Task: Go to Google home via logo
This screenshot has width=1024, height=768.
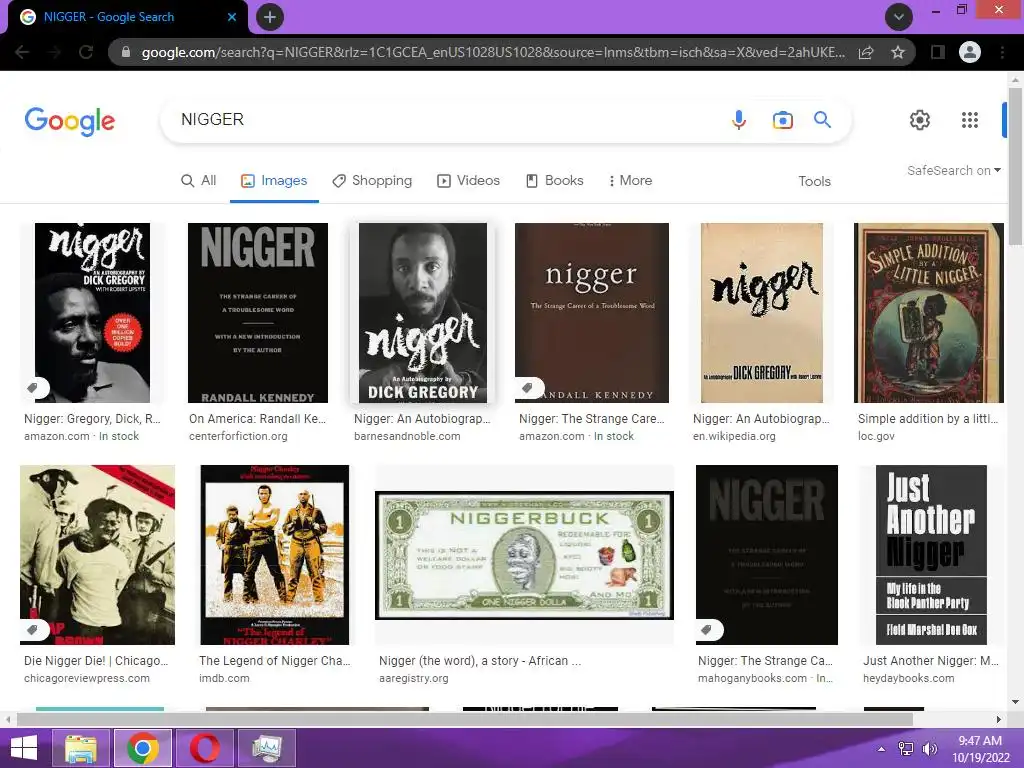Action: (x=70, y=121)
